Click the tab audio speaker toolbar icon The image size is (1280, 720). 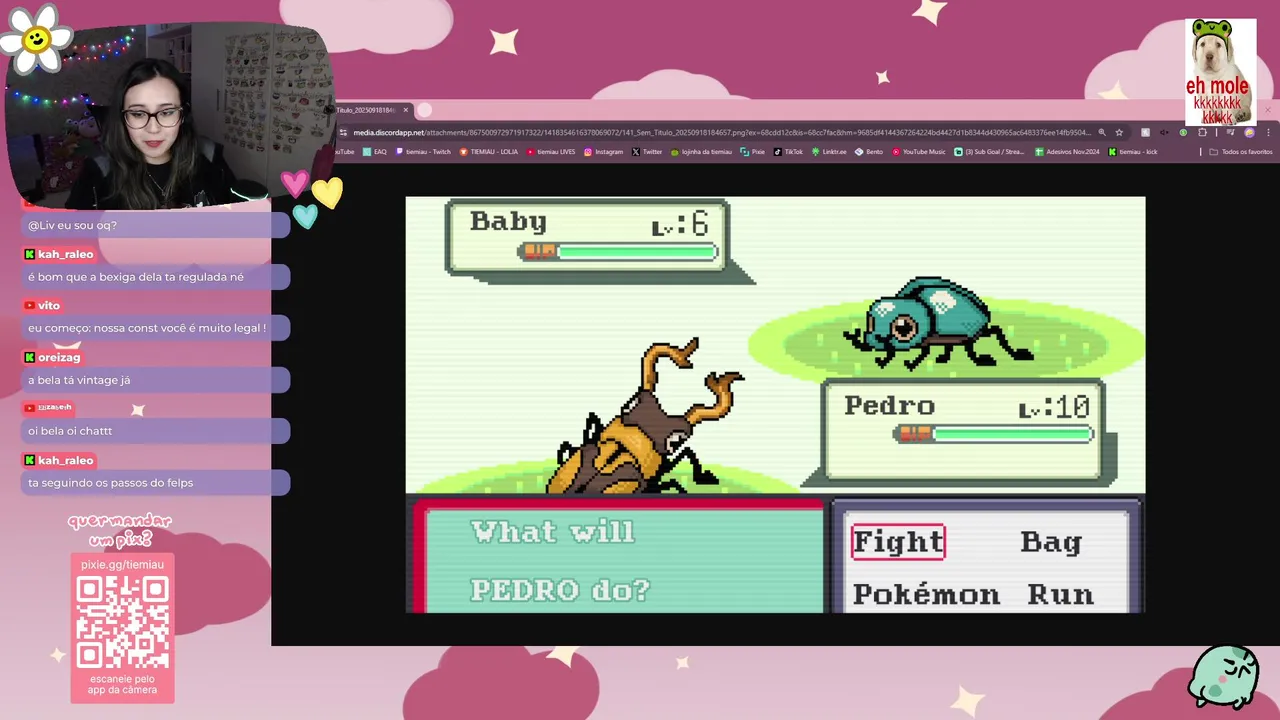[1164, 132]
